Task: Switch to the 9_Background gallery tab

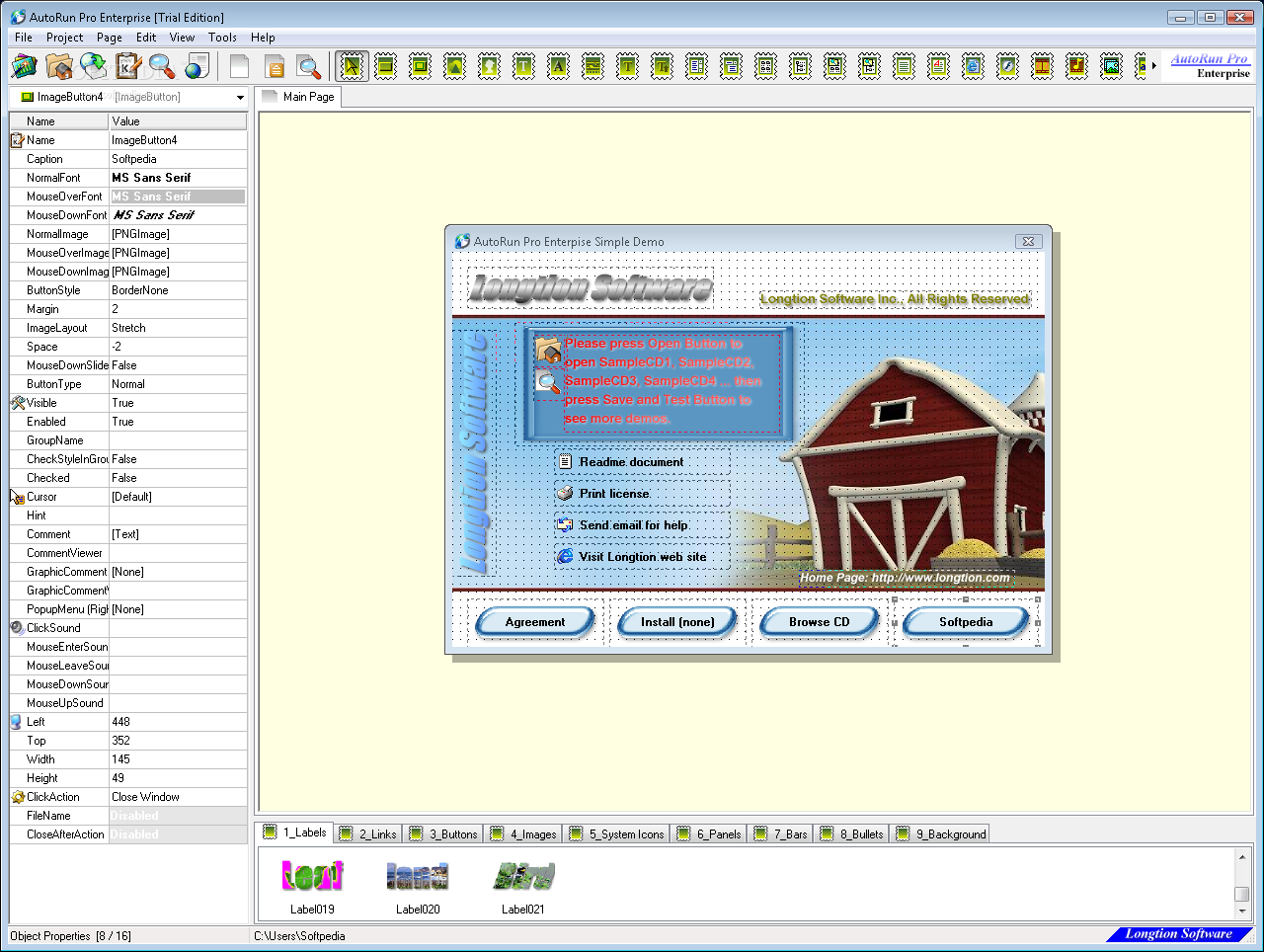Action: tap(941, 834)
